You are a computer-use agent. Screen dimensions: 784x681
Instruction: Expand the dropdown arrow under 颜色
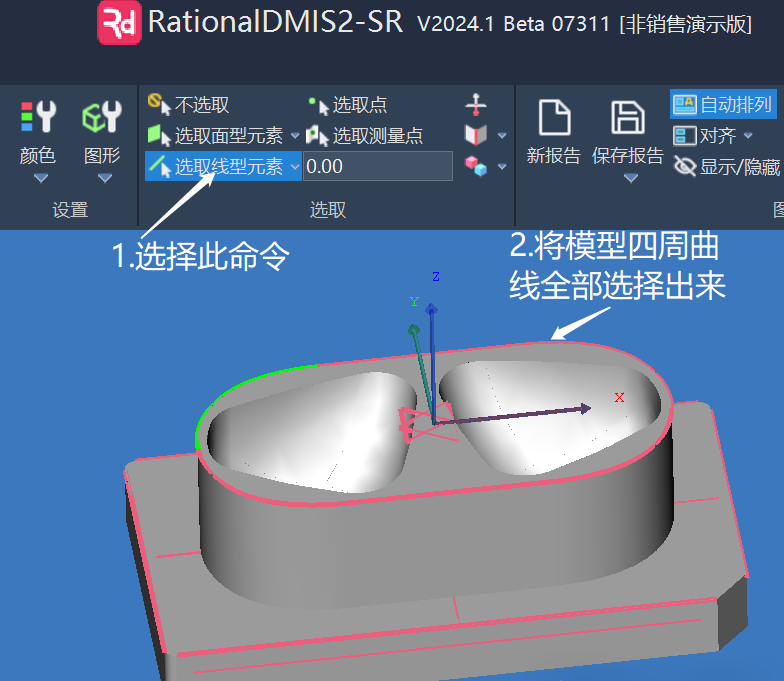pos(40,179)
